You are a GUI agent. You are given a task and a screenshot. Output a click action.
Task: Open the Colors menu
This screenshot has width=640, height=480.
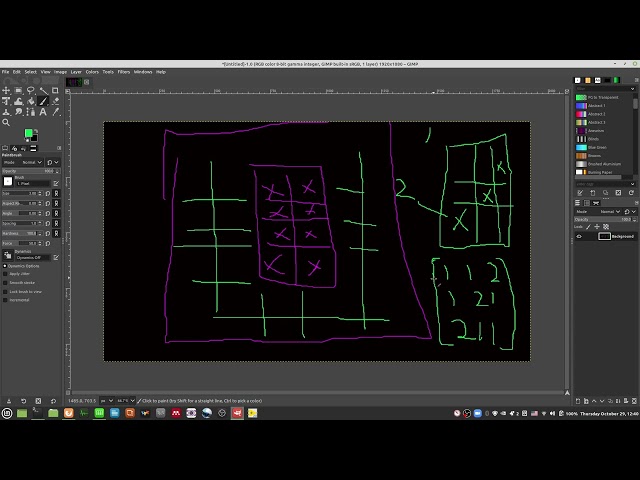92,72
